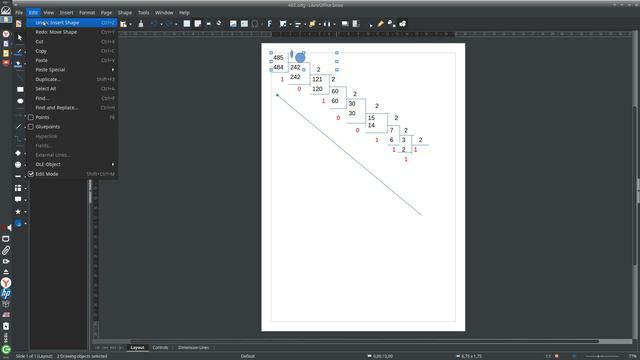
Task: Toggle the Points checkbox in the Edit menu
Action: pos(31,117)
